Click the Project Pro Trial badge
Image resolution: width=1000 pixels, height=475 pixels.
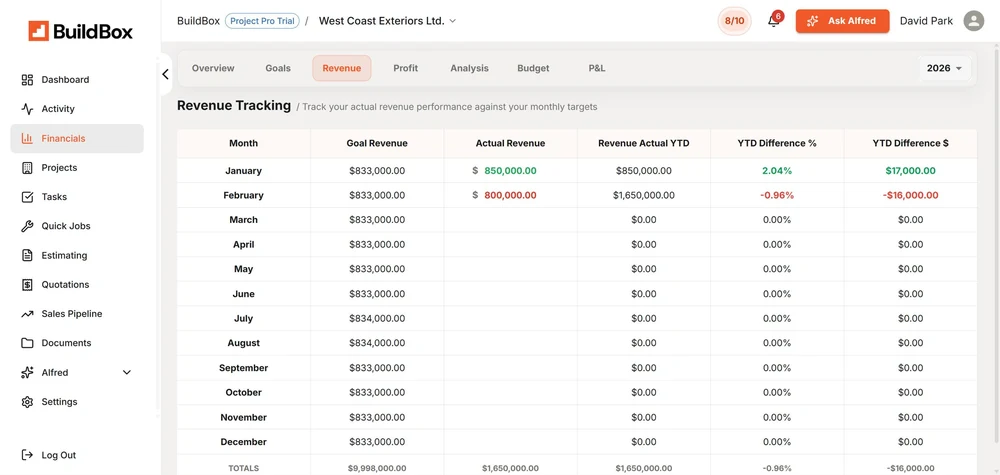pyautogui.click(x=262, y=21)
